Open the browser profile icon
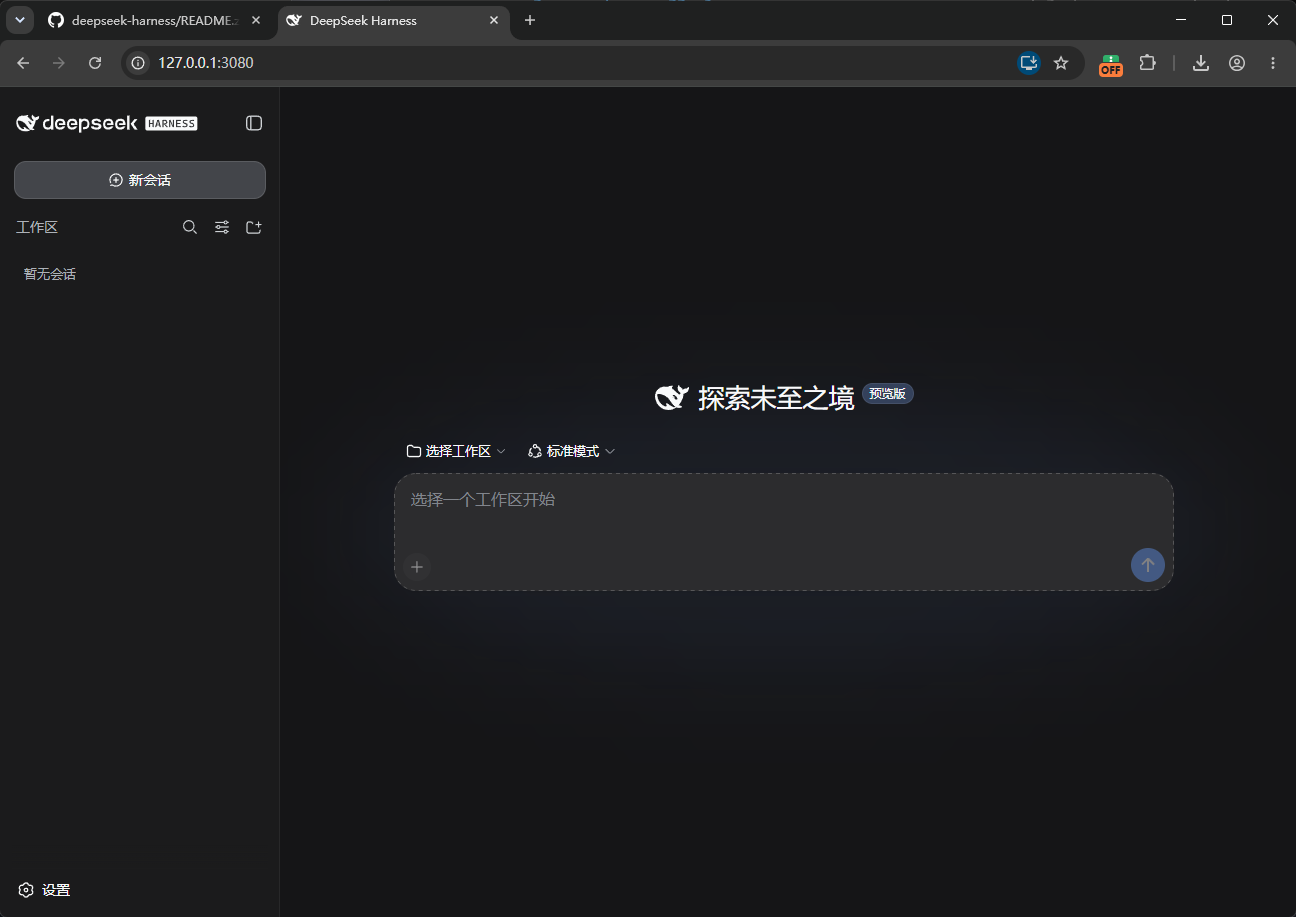 point(1237,63)
